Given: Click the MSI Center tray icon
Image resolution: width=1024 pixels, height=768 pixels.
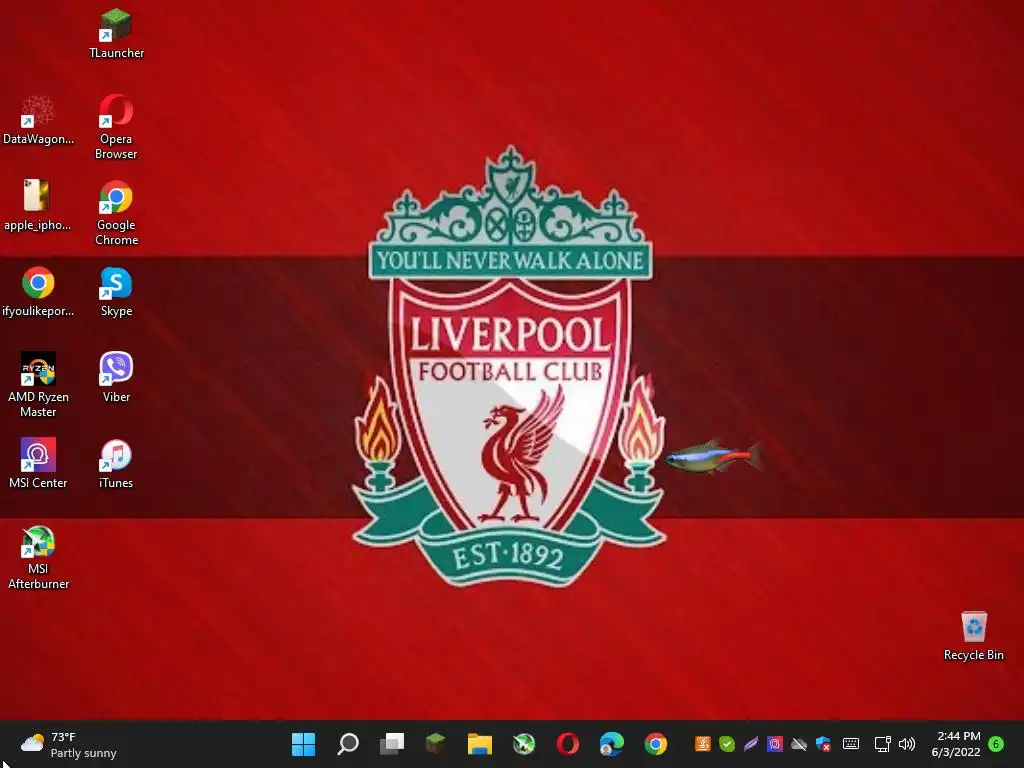Looking at the screenshot, I should coord(775,744).
